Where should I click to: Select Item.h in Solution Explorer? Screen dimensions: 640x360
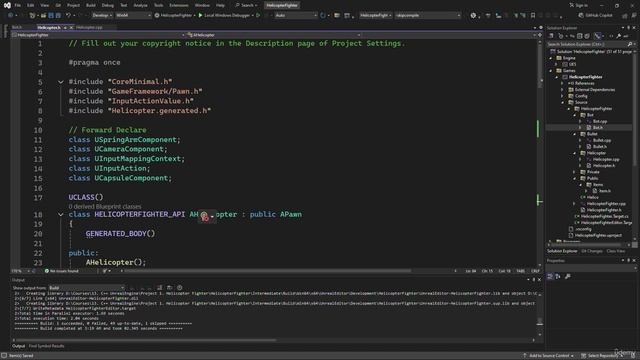(605, 191)
